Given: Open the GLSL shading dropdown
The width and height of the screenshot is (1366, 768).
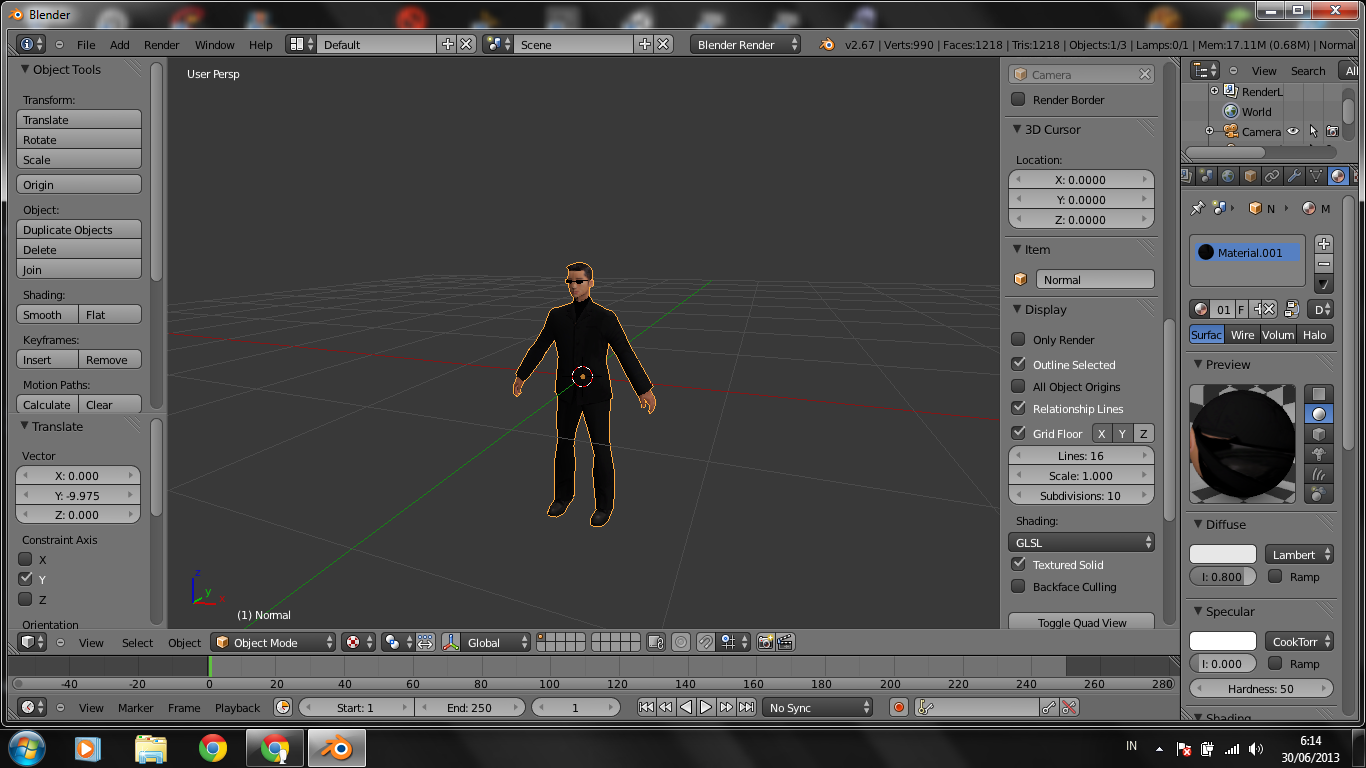Looking at the screenshot, I should pyautogui.click(x=1081, y=543).
